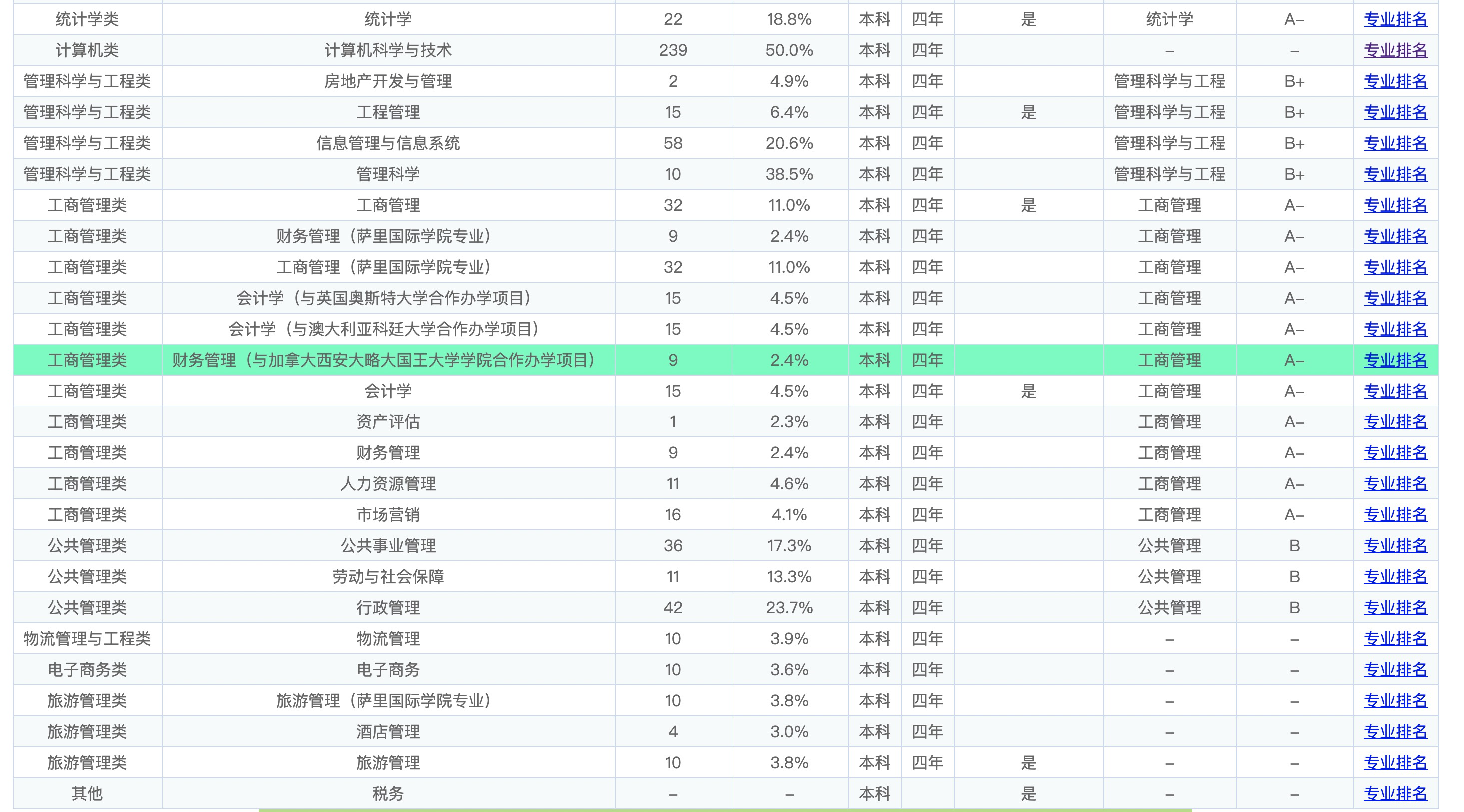Click 专业排名 link in highlighted 财务管理 row

[x=1395, y=360]
